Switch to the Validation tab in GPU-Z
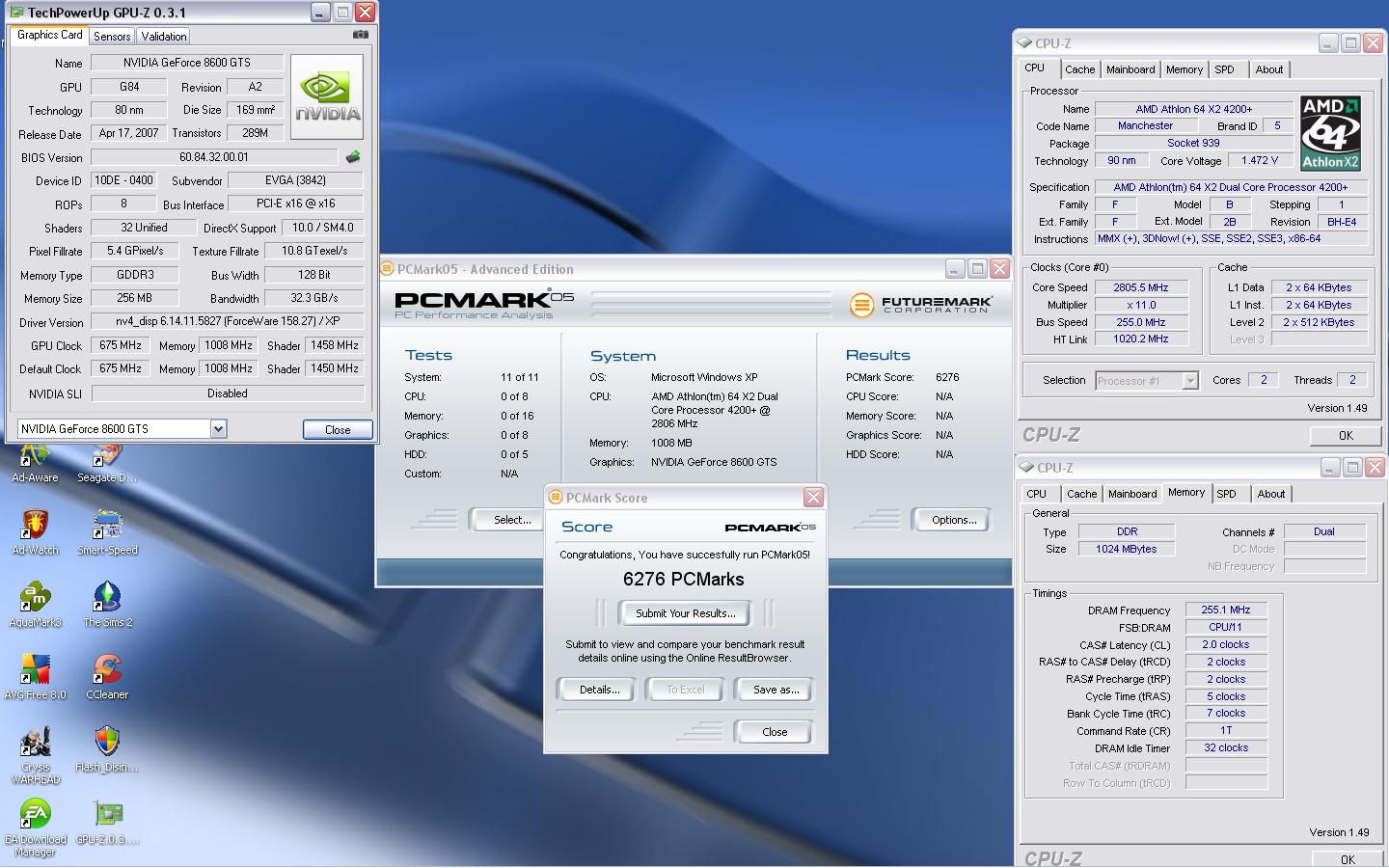1389x868 pixels. click(x=164, y=37)
